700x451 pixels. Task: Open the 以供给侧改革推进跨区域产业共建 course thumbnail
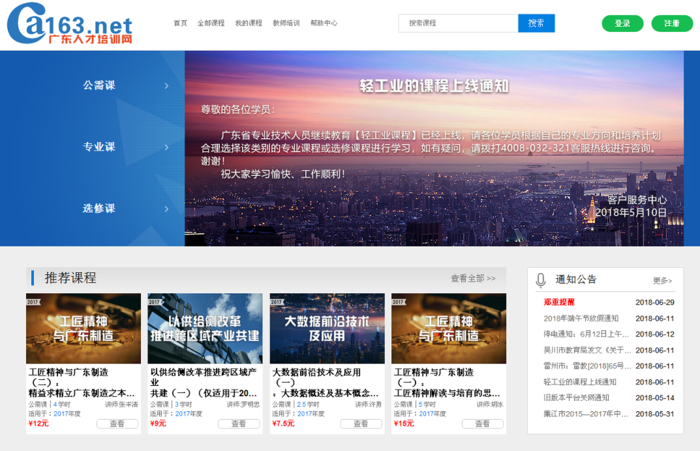click(x=205, y=328)
